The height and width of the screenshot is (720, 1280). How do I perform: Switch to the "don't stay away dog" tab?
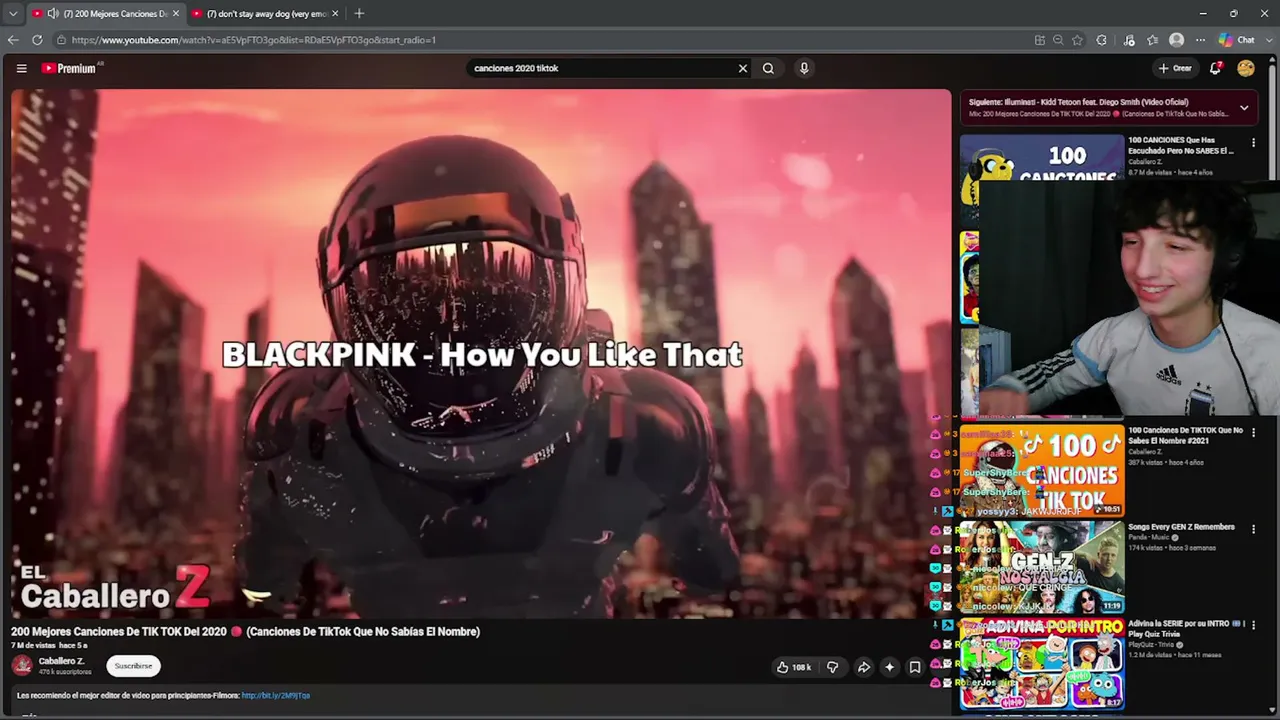point(266,14)
